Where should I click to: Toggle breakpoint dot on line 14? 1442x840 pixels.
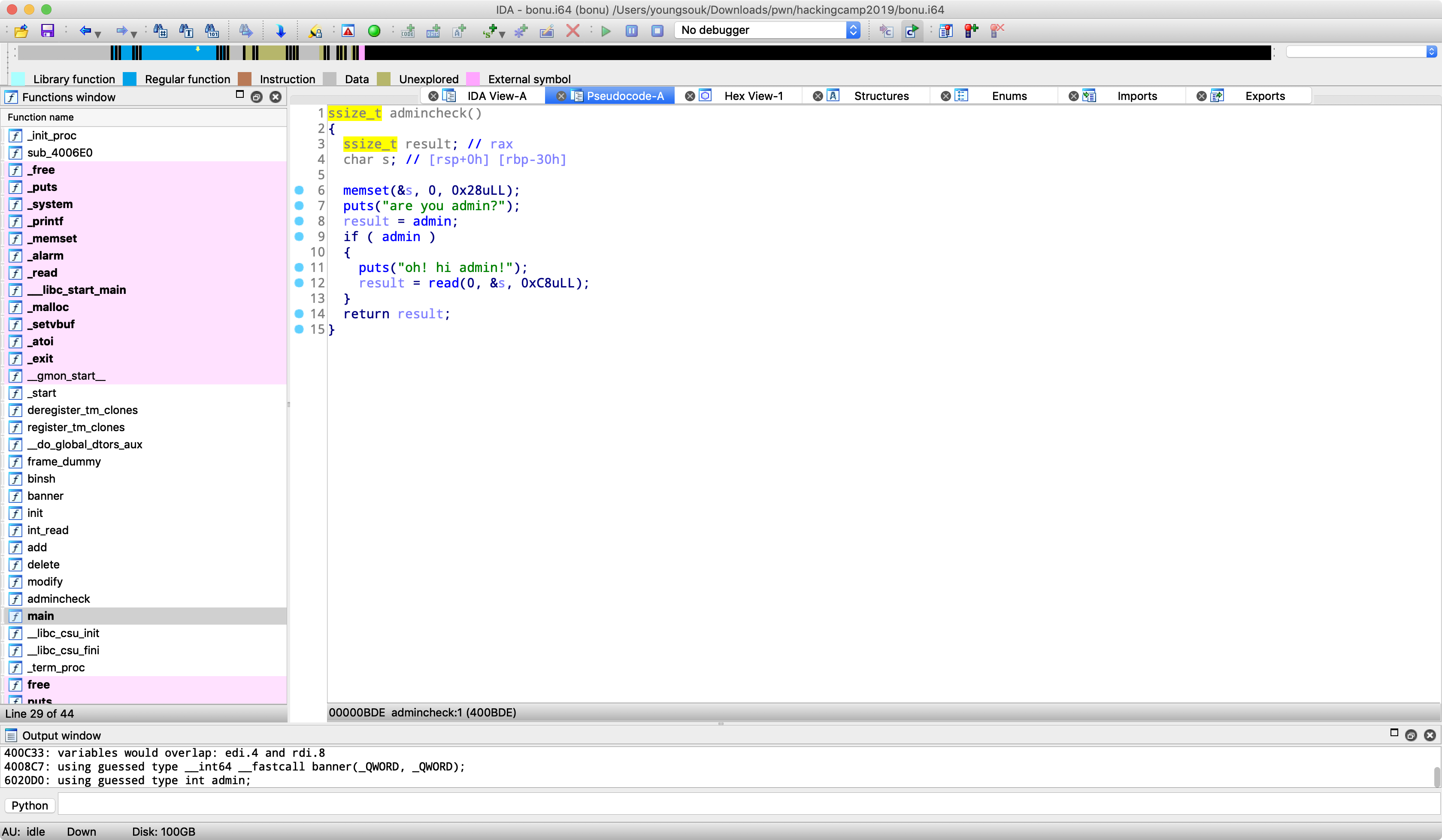click(299, 314)
